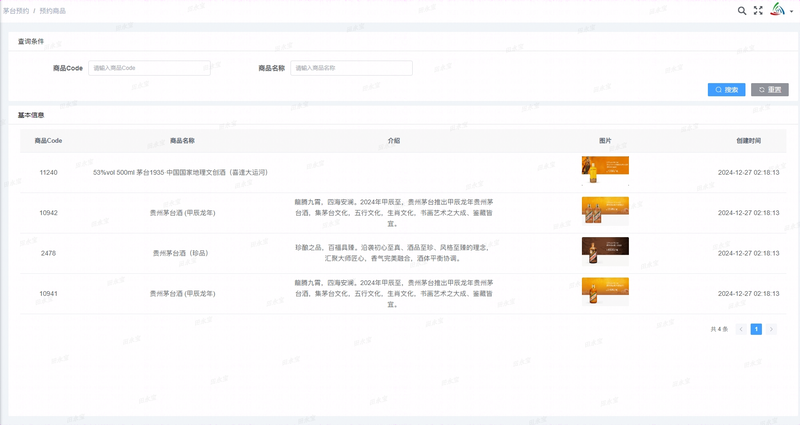Select product code 10942 cell
The image size is (800, 425).
pyautogui.click(x=48, y=213)
